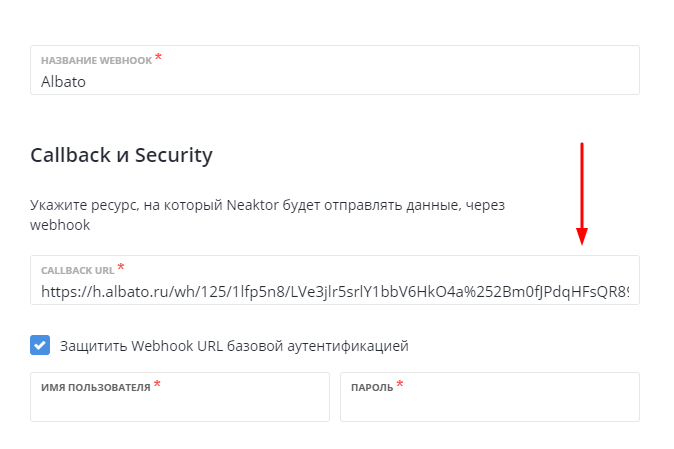
Task: Focus the "Имя пользователя" input field
Action: point(180,405)
